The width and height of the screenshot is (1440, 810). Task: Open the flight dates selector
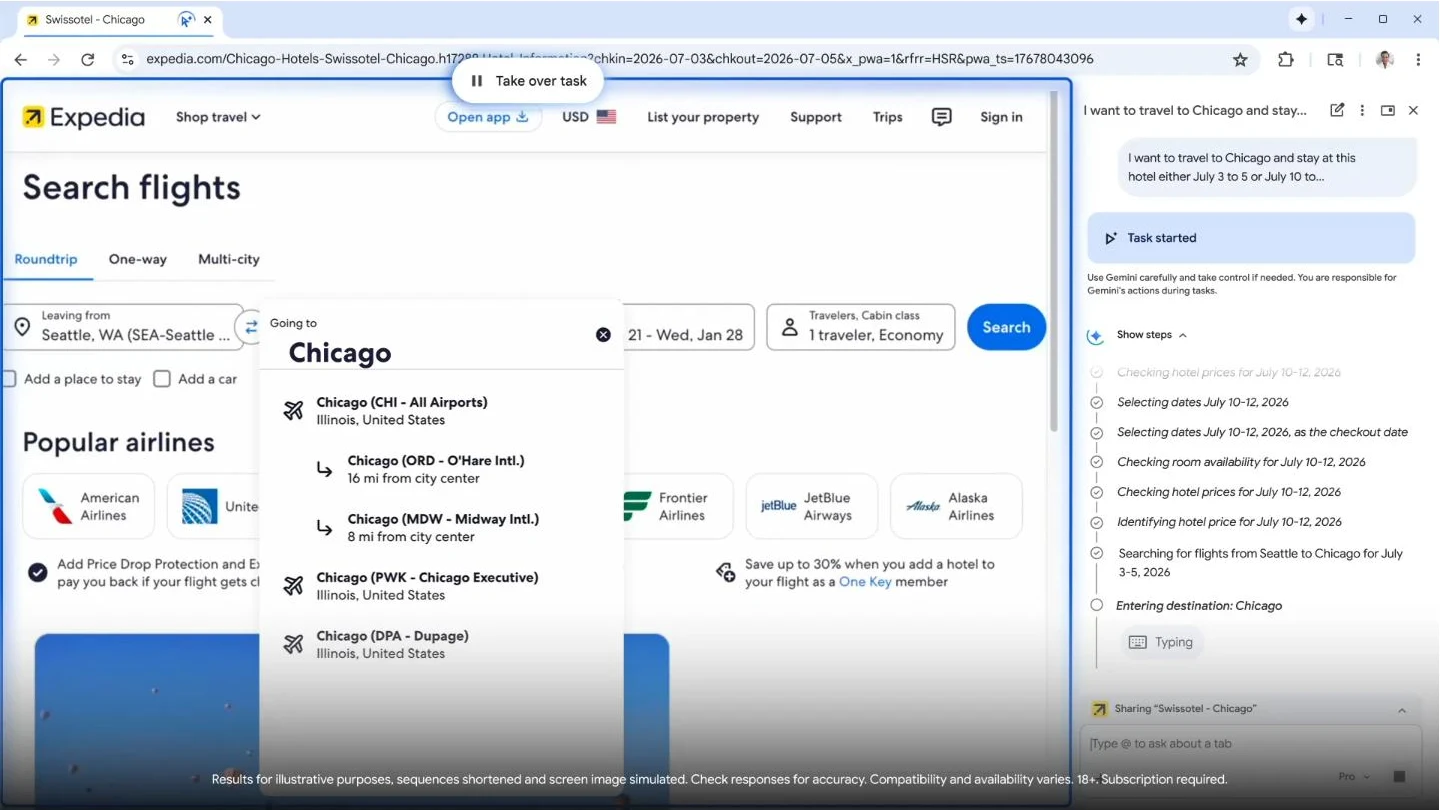point(689,327)
